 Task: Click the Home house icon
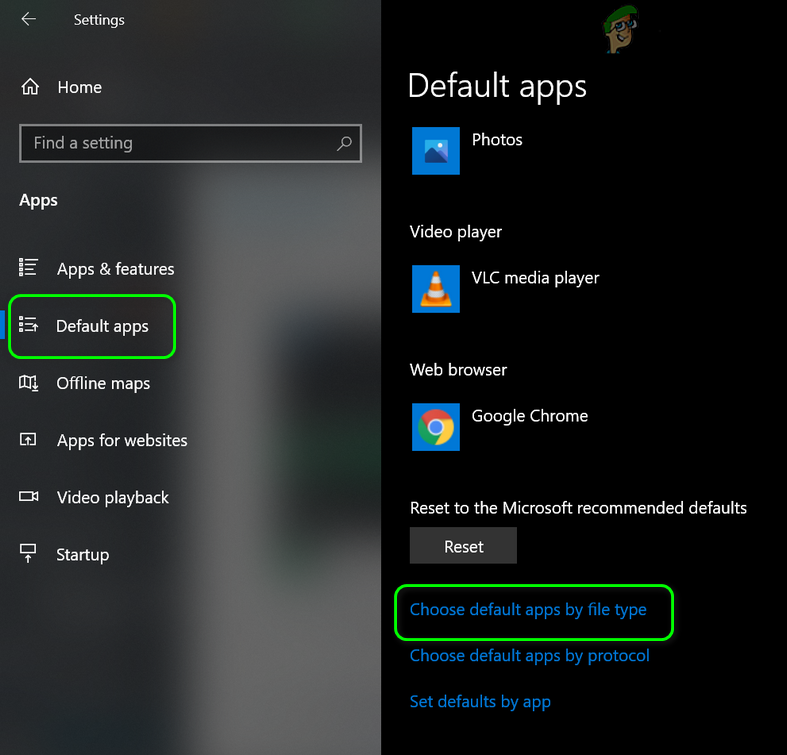(30, 87)
